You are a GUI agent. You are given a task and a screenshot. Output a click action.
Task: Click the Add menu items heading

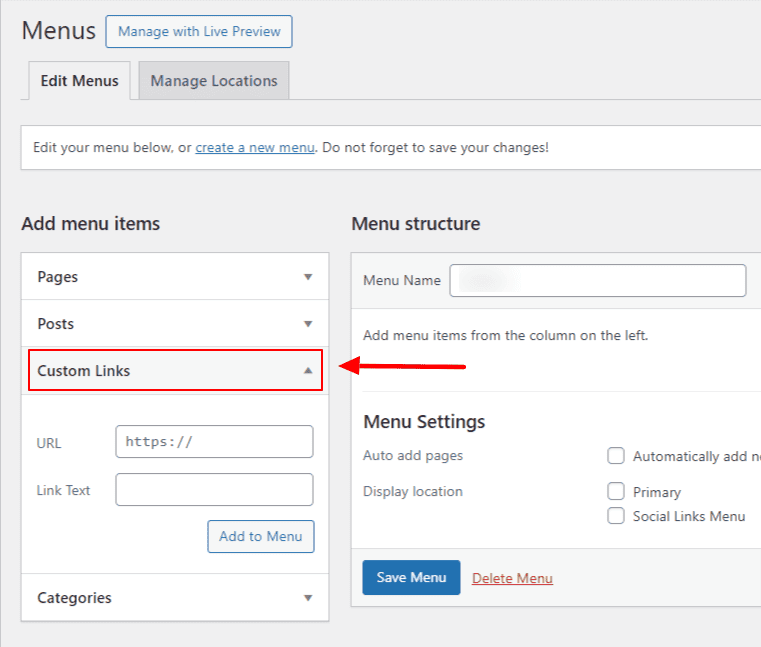click(91, 224)
